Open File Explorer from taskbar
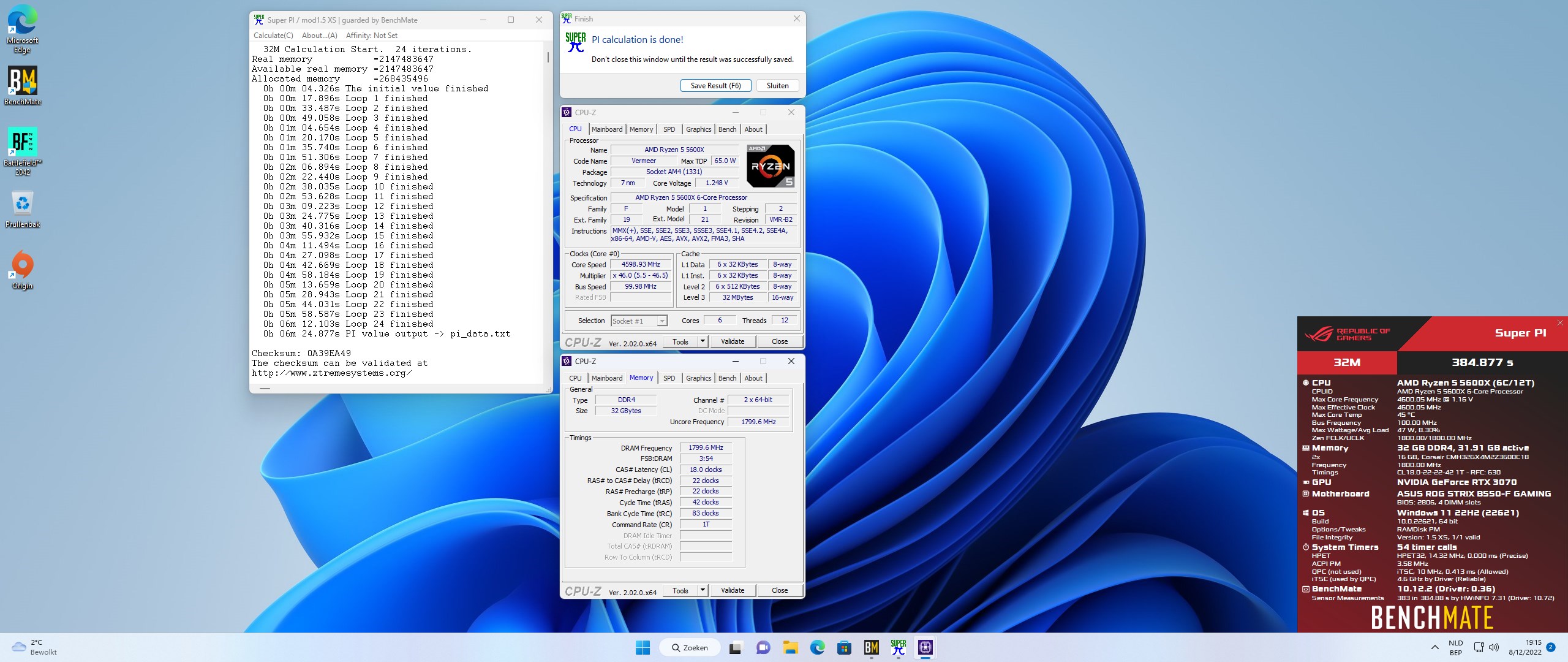 [790, 647]
